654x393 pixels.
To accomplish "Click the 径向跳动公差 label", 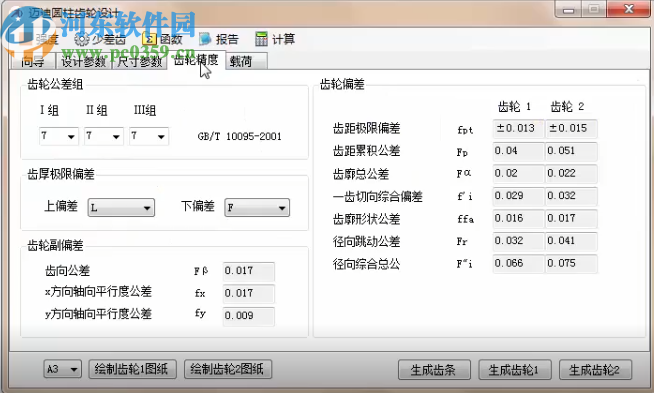I will click(367, 241).
